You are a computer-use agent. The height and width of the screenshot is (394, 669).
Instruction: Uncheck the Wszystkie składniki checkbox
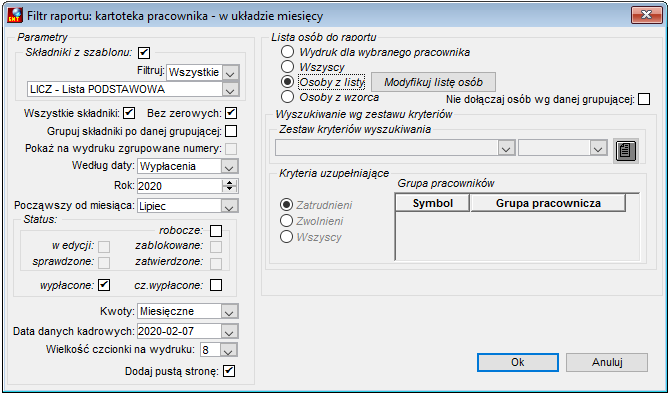click(x=129, y=113)
